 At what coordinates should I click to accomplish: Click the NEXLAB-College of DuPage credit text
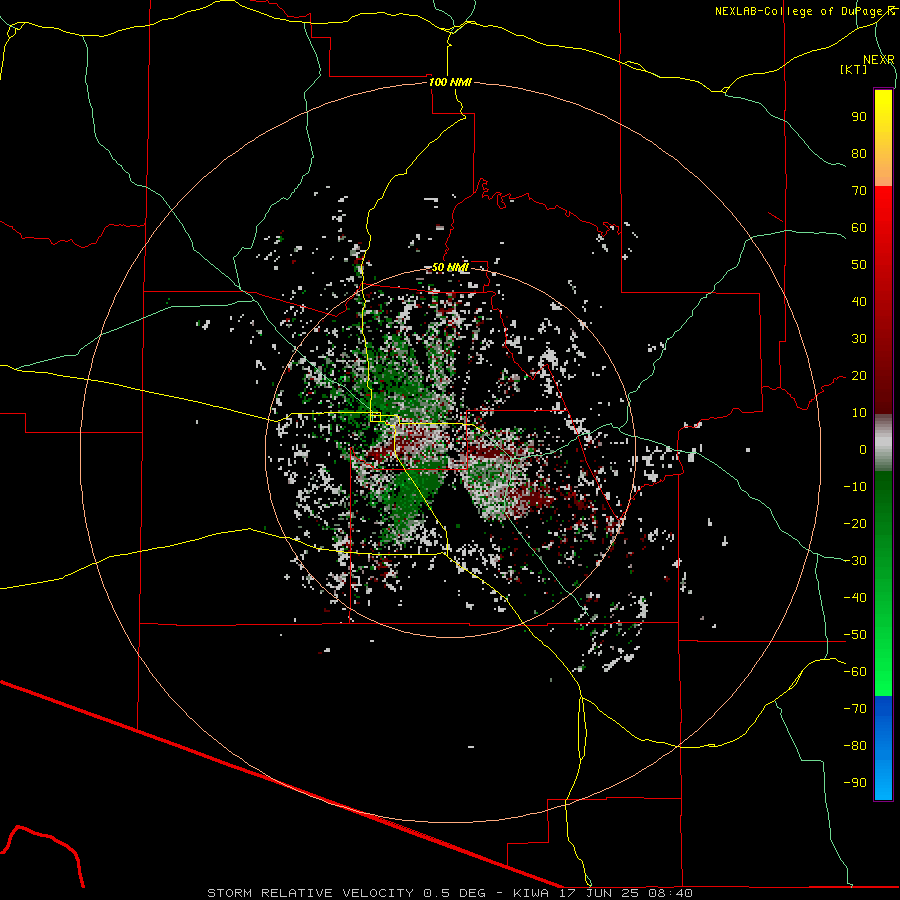[x=801, y=11]
